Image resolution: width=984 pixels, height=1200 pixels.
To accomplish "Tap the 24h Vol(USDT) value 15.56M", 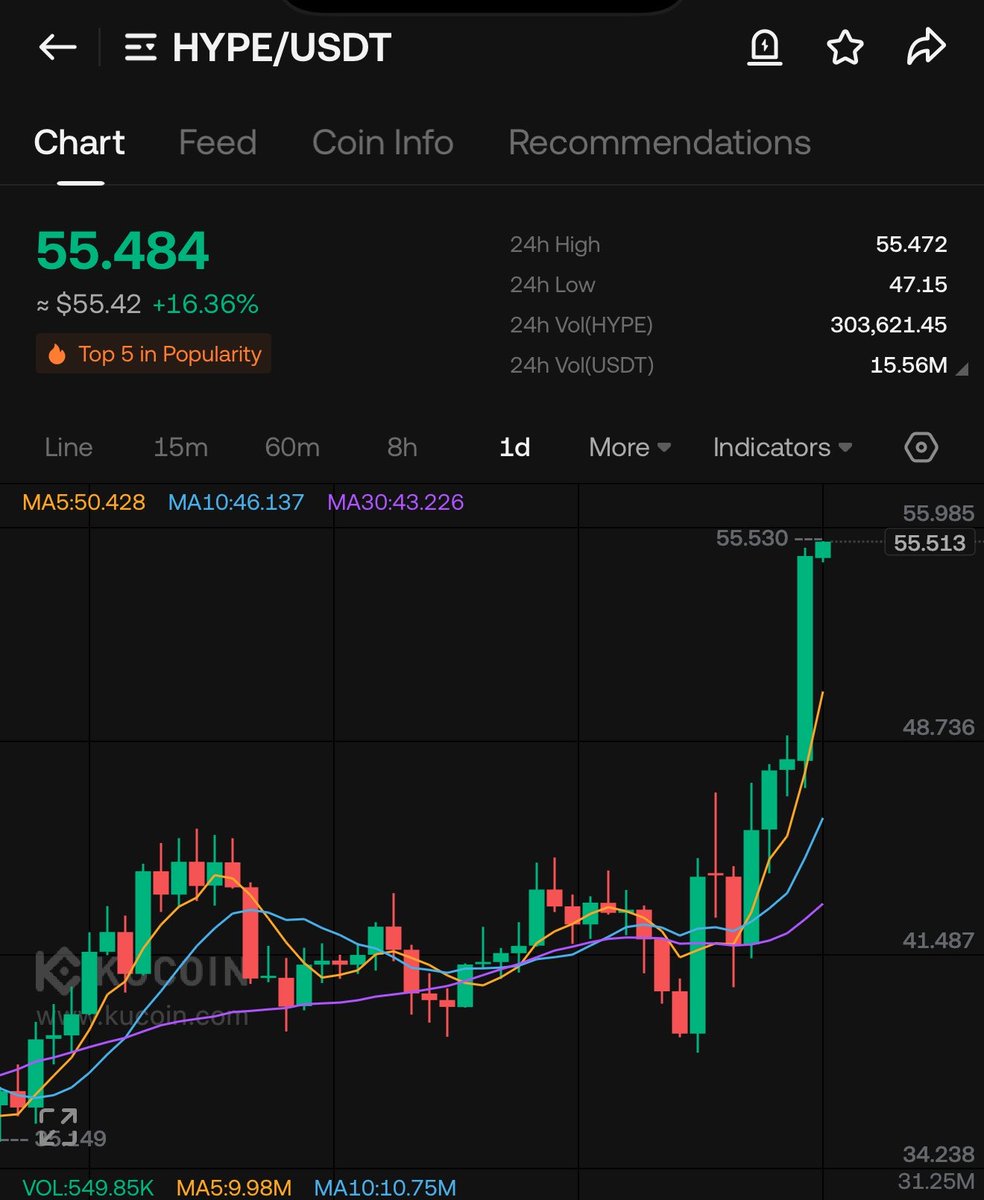I will coord(908,365).
